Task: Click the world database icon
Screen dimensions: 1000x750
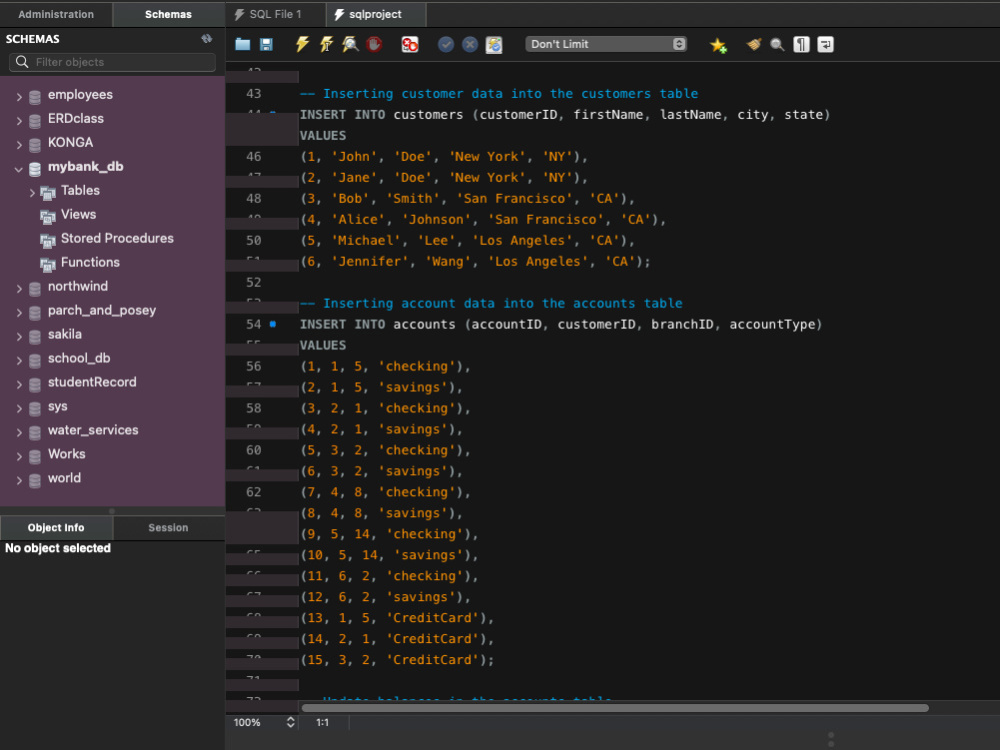Action: (35, 480)
